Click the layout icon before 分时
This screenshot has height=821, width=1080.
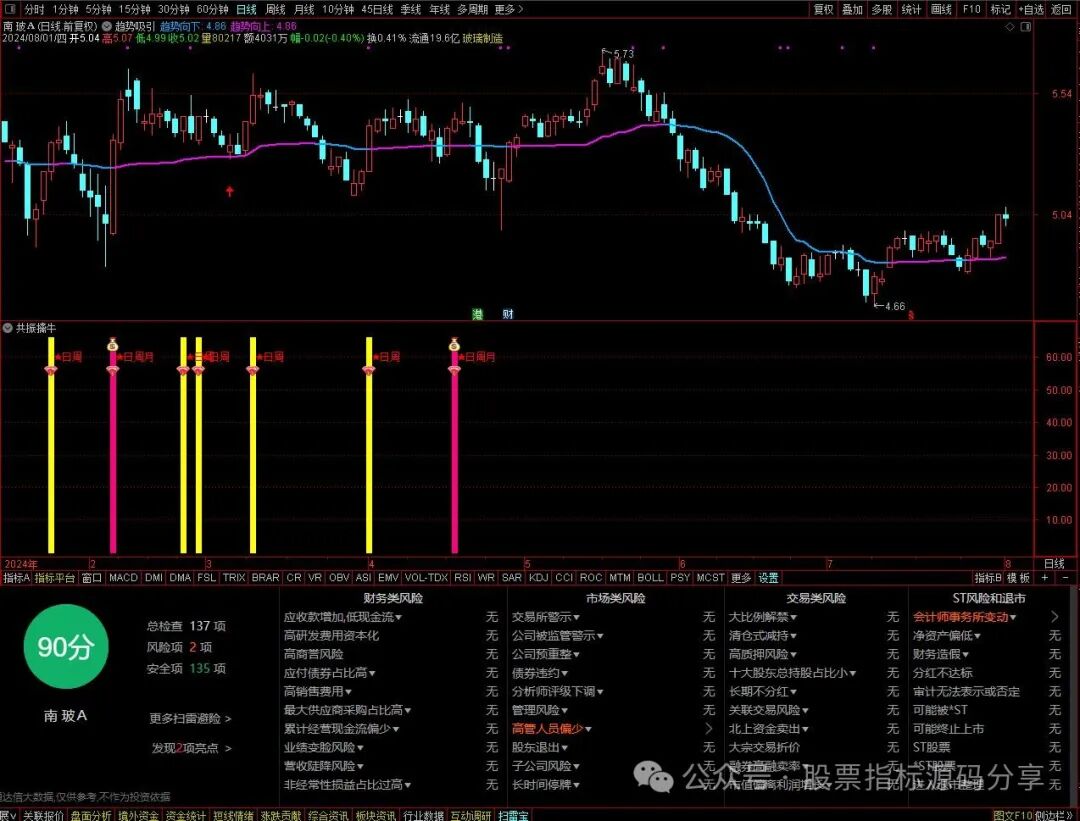pos(12,9)
